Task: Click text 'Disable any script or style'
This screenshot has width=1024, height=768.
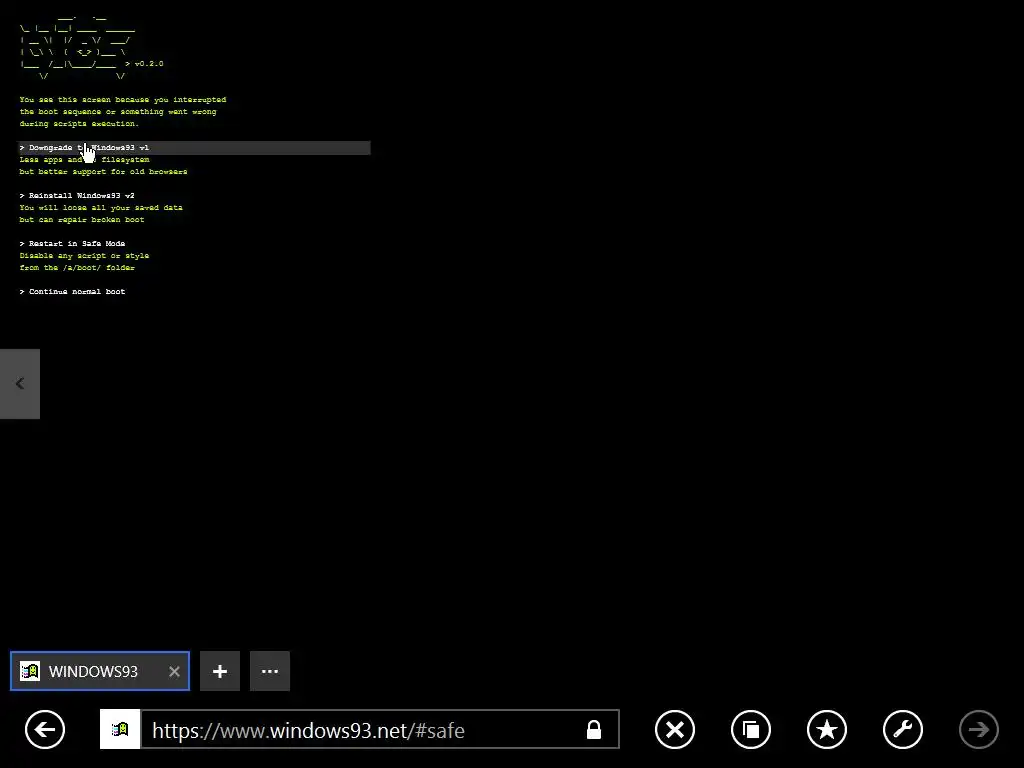Action: tap(84, 255)
